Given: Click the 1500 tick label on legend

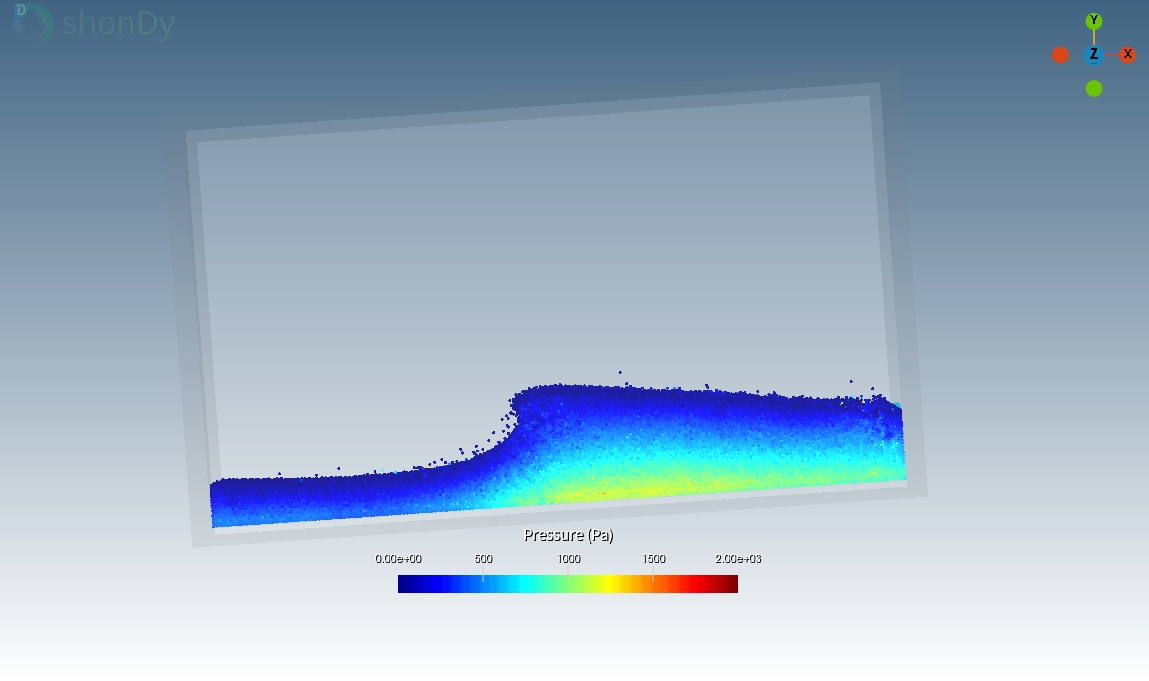Looking at the screenshot, I should click(x=653, y=559).
